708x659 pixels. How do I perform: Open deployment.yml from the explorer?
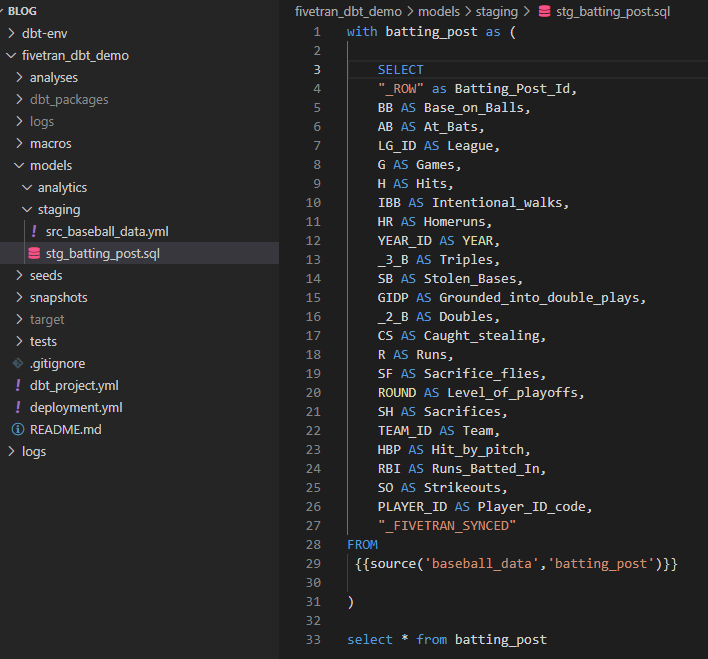(76, 408)
